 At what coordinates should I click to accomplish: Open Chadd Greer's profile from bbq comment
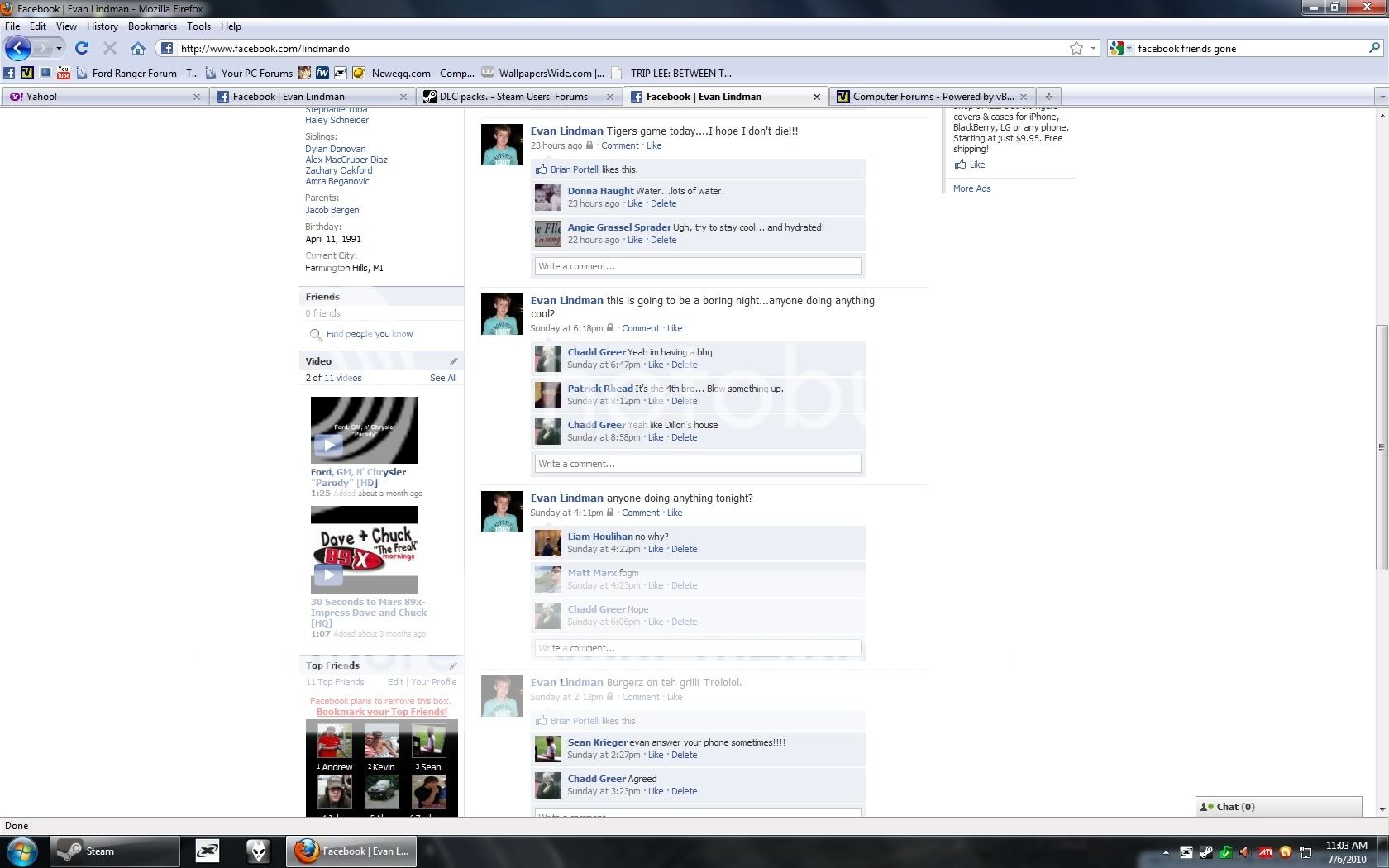pos(596,352)
